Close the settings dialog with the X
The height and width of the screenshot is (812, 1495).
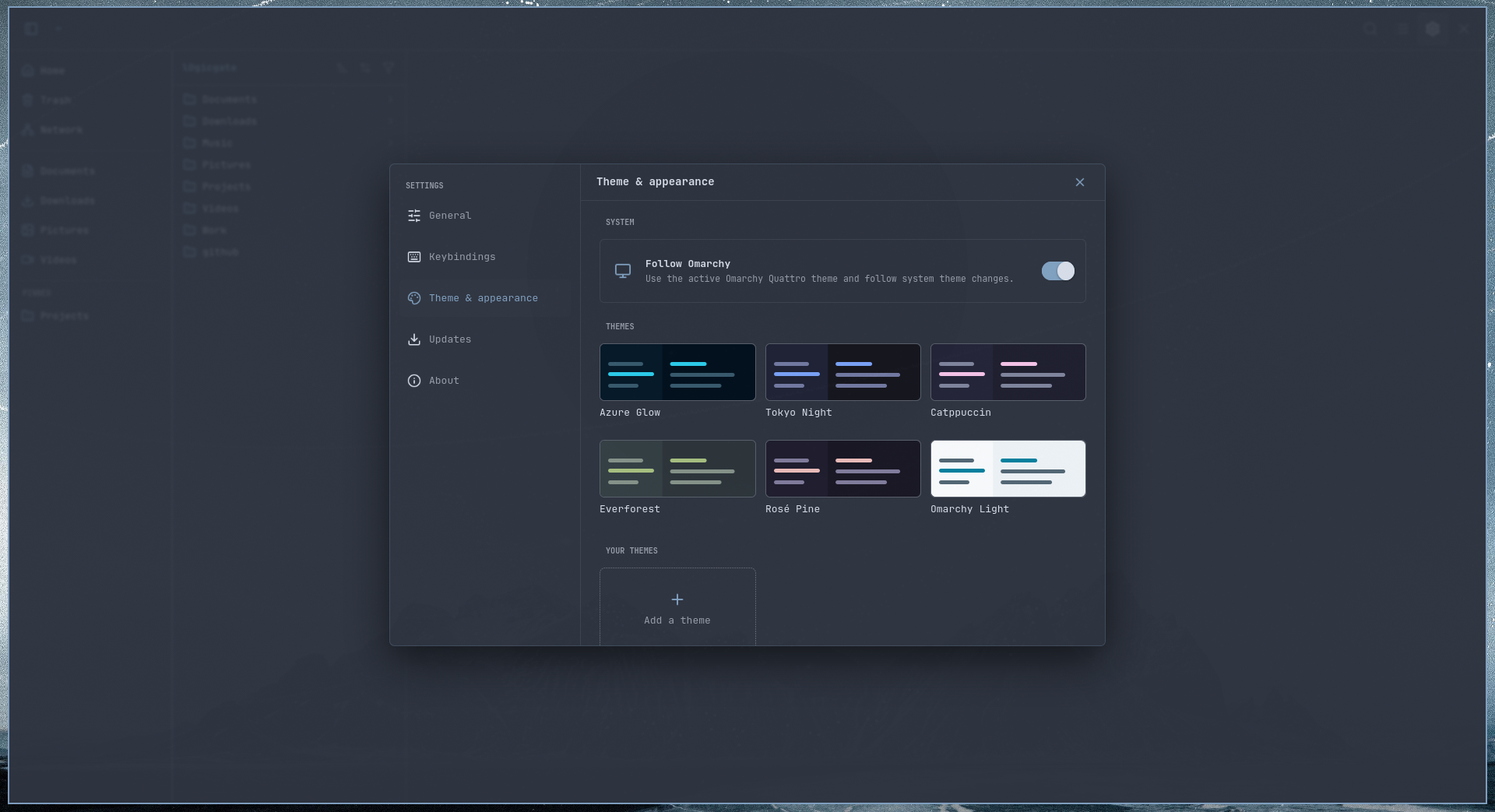pyautogui.click(x=1079, y=182)
